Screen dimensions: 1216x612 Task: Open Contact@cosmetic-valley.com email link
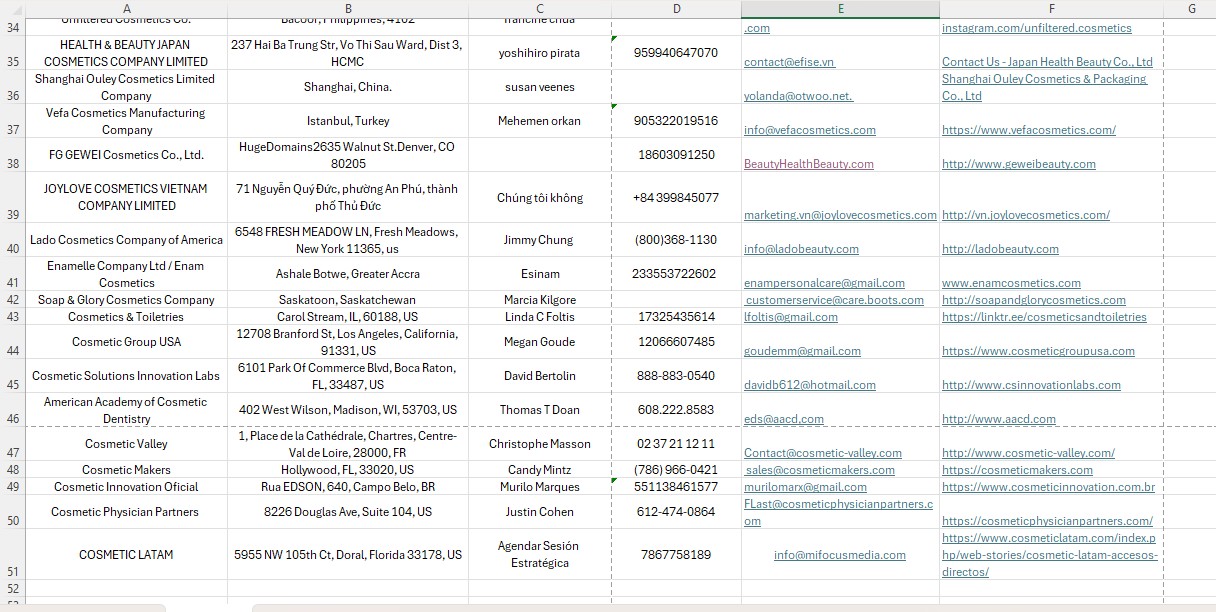(x=823, y=453)
